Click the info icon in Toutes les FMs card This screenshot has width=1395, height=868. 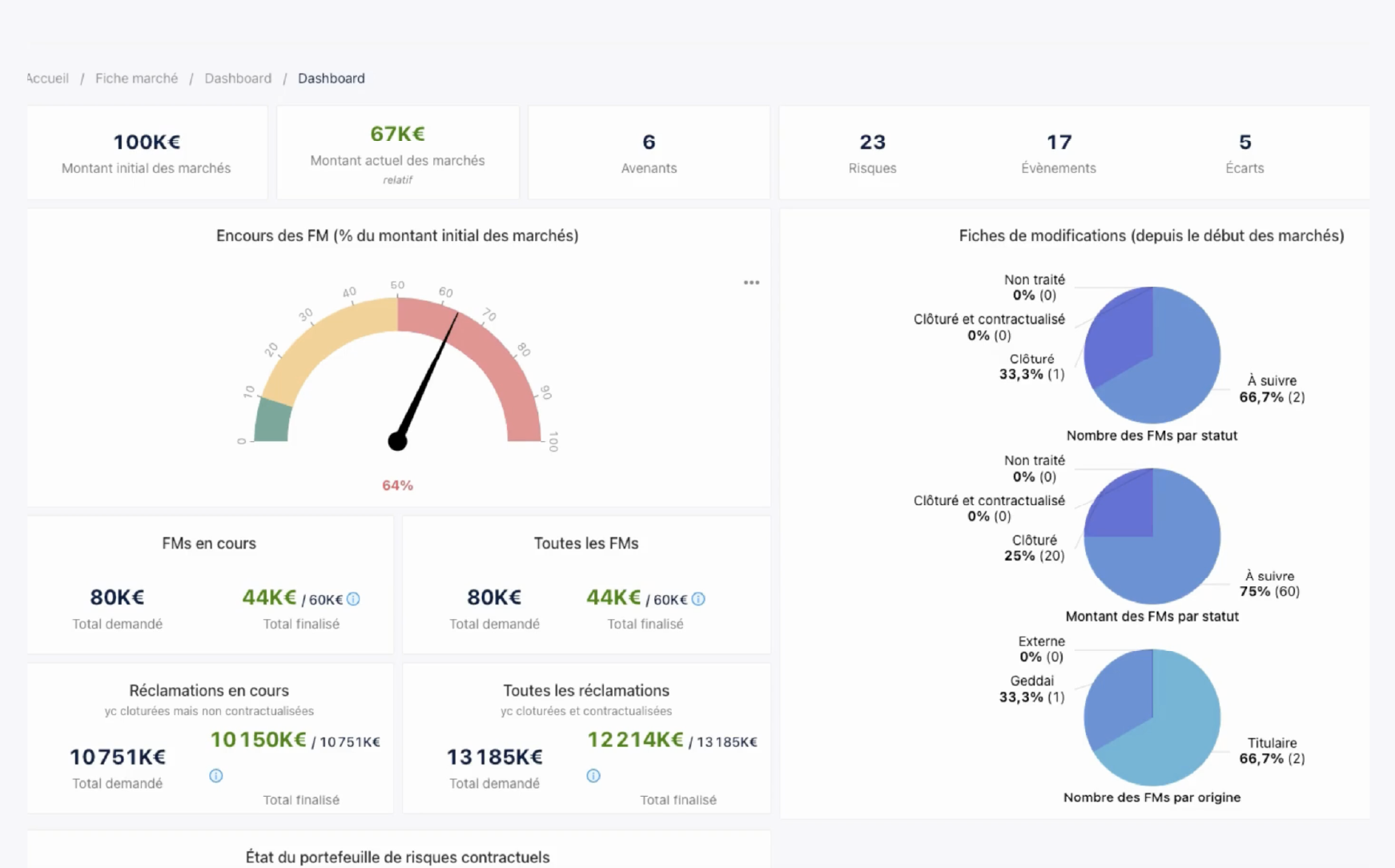(698, 599)
